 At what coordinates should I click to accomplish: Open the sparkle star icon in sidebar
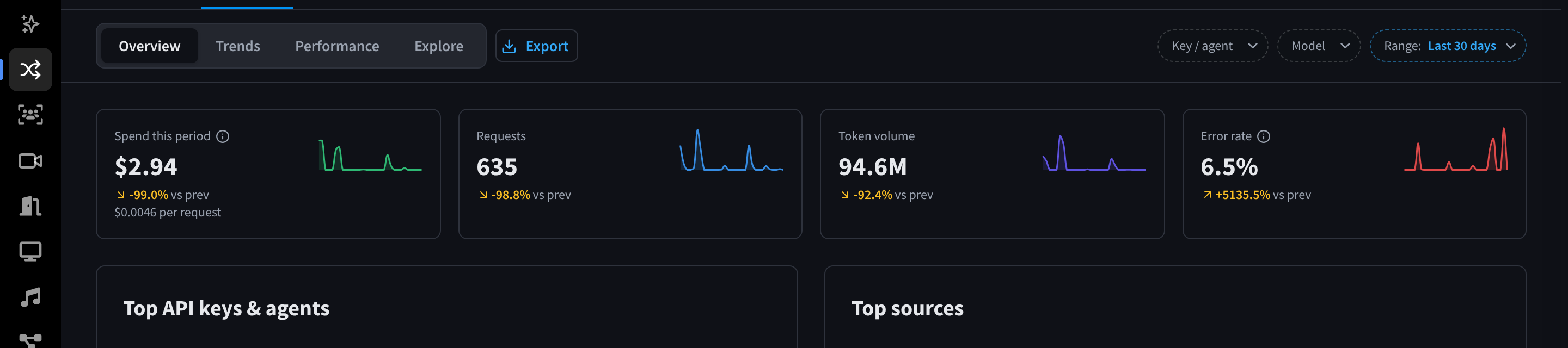[30, 24]
